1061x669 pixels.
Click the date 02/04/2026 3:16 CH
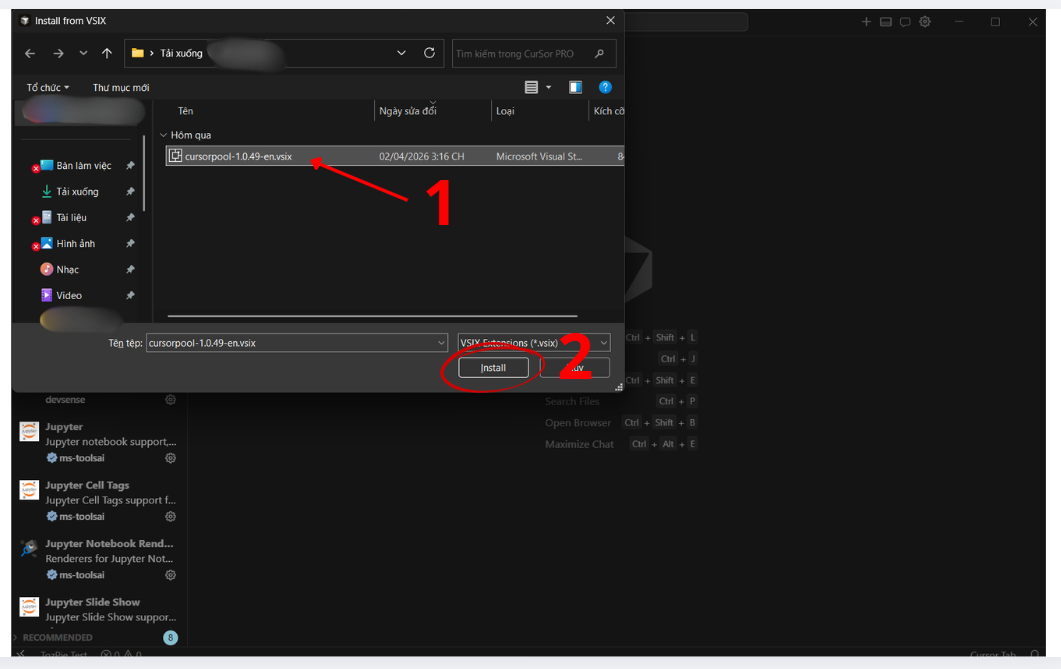point(422,156)
